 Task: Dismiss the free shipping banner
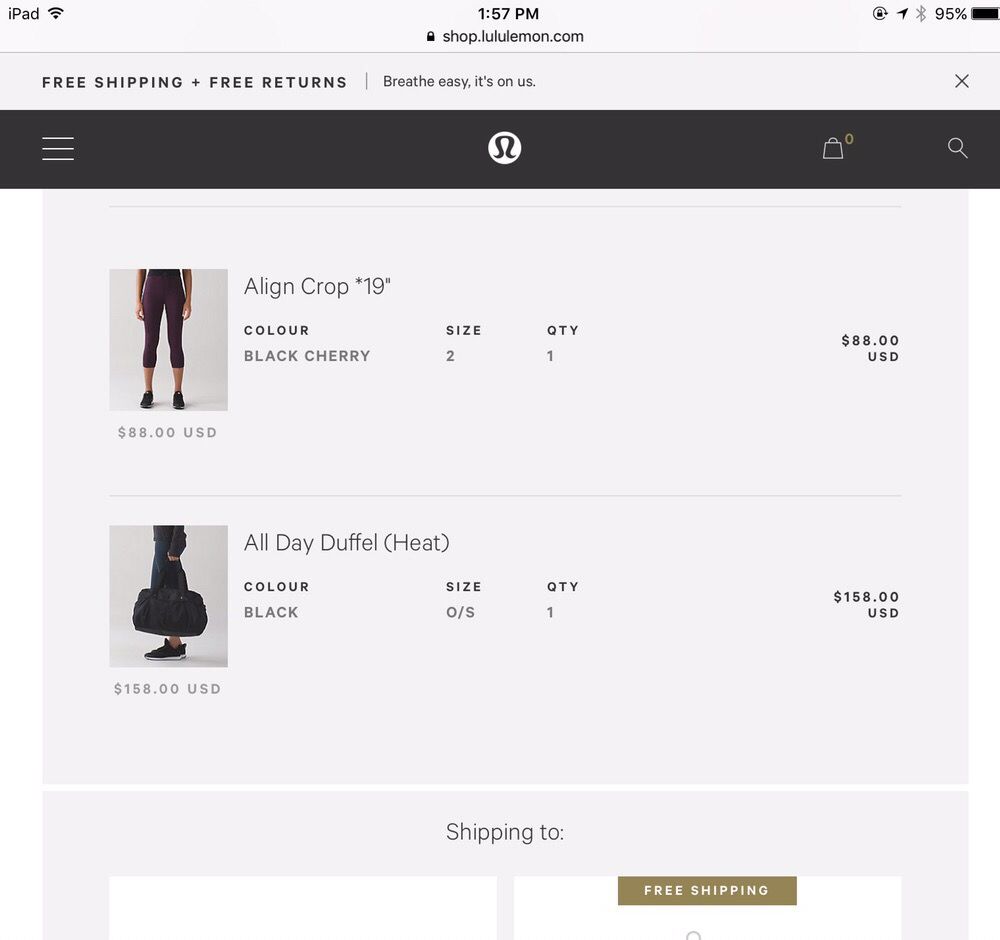coord(962,81)
